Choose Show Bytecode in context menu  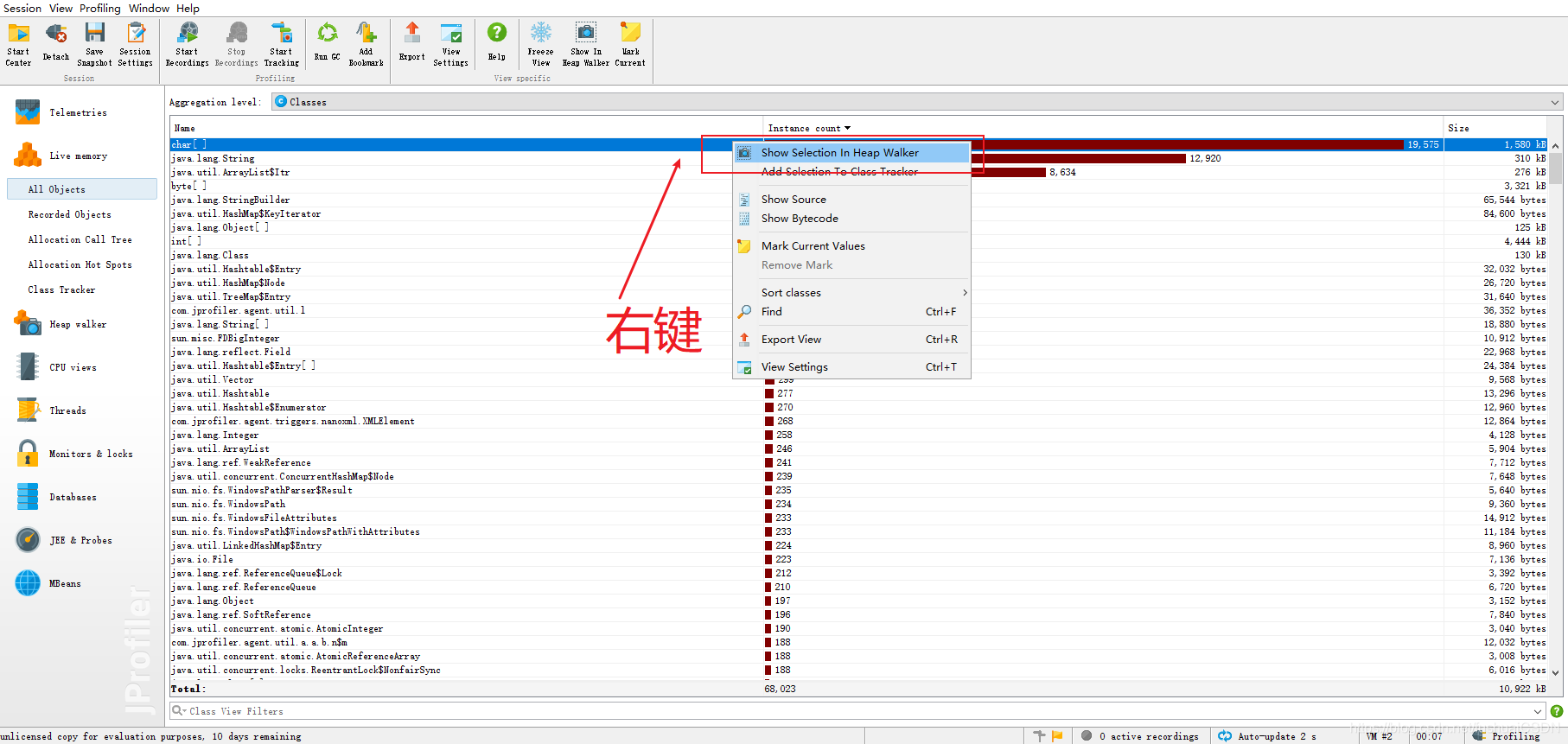coord(851,219)
